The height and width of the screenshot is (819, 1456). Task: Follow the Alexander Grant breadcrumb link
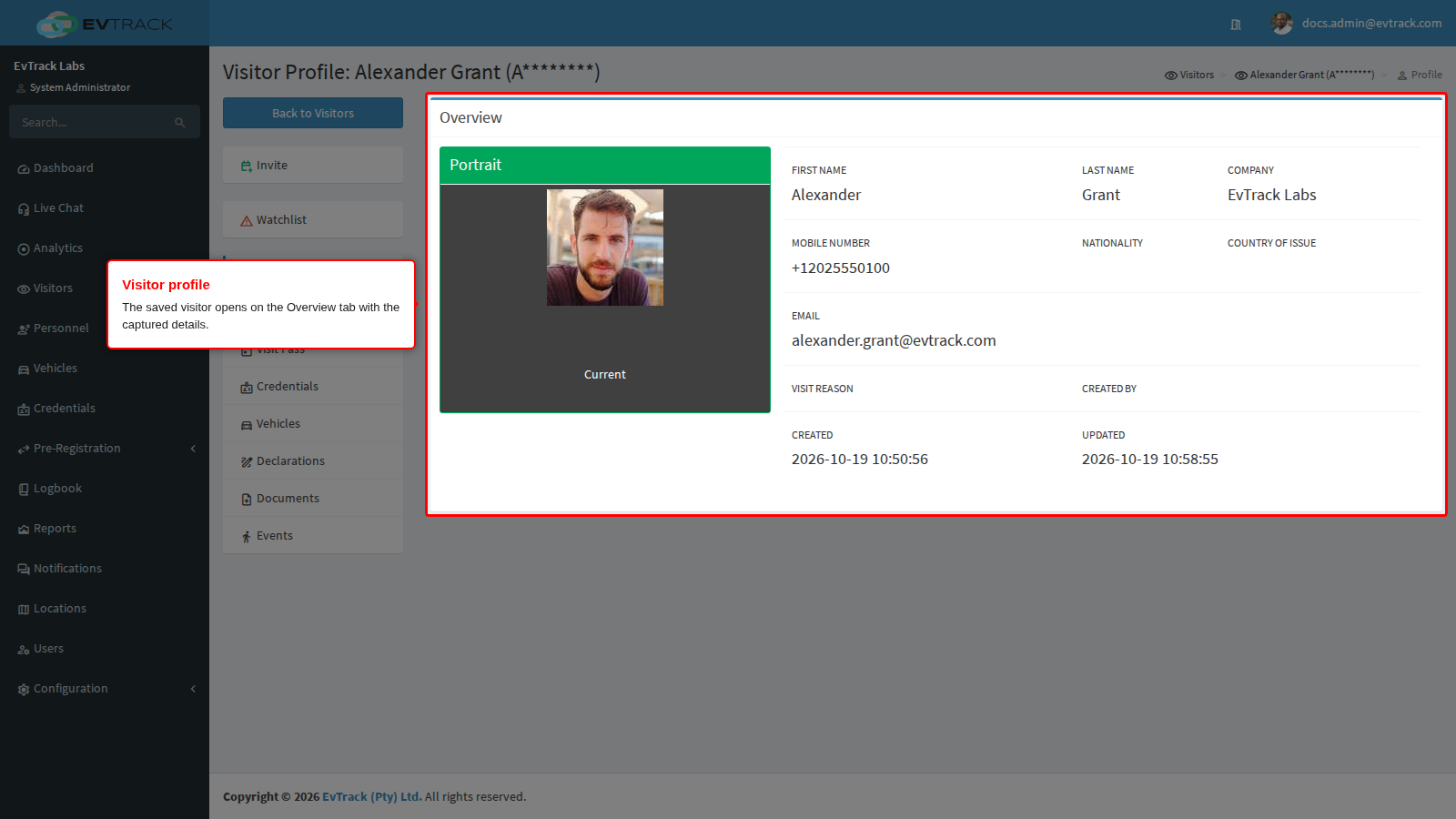tap(1304, 76)
